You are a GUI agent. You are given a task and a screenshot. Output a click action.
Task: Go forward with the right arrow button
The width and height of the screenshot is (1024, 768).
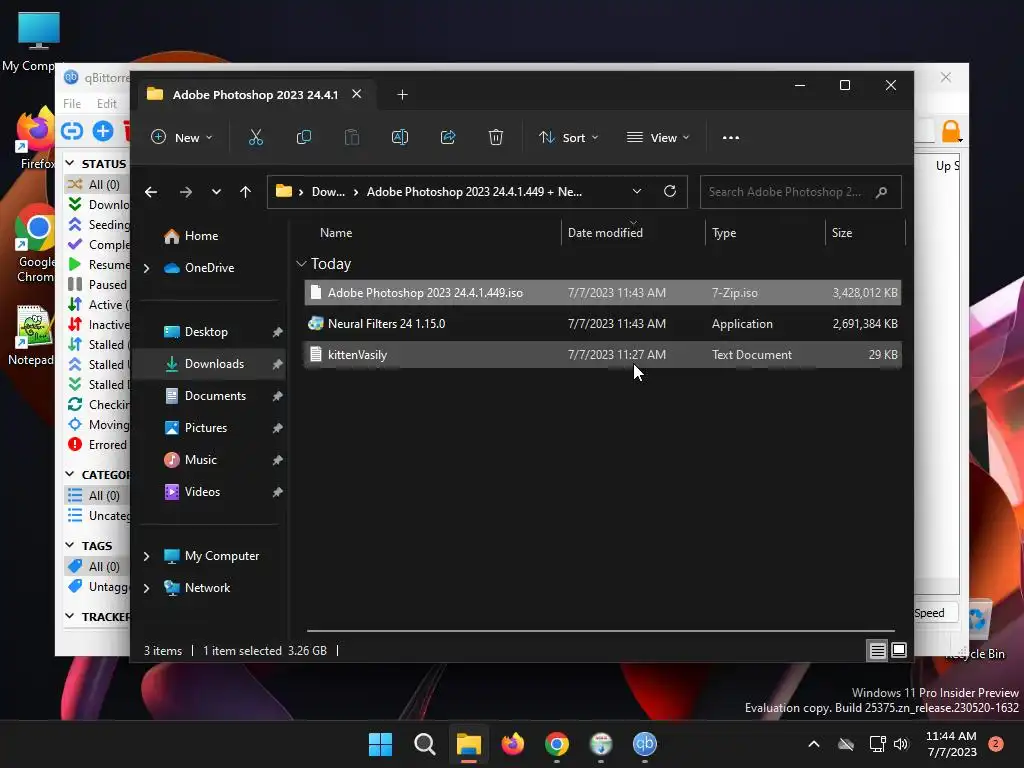point(185,192)
